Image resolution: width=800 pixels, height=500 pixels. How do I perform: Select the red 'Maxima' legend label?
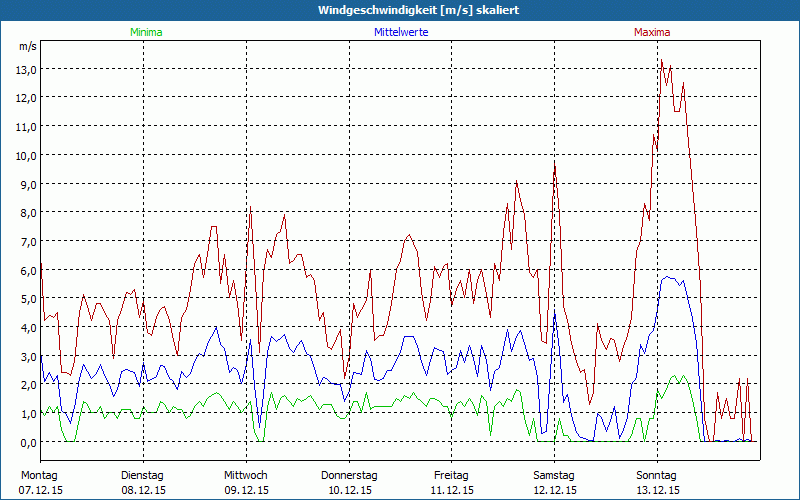click(652, 32)
